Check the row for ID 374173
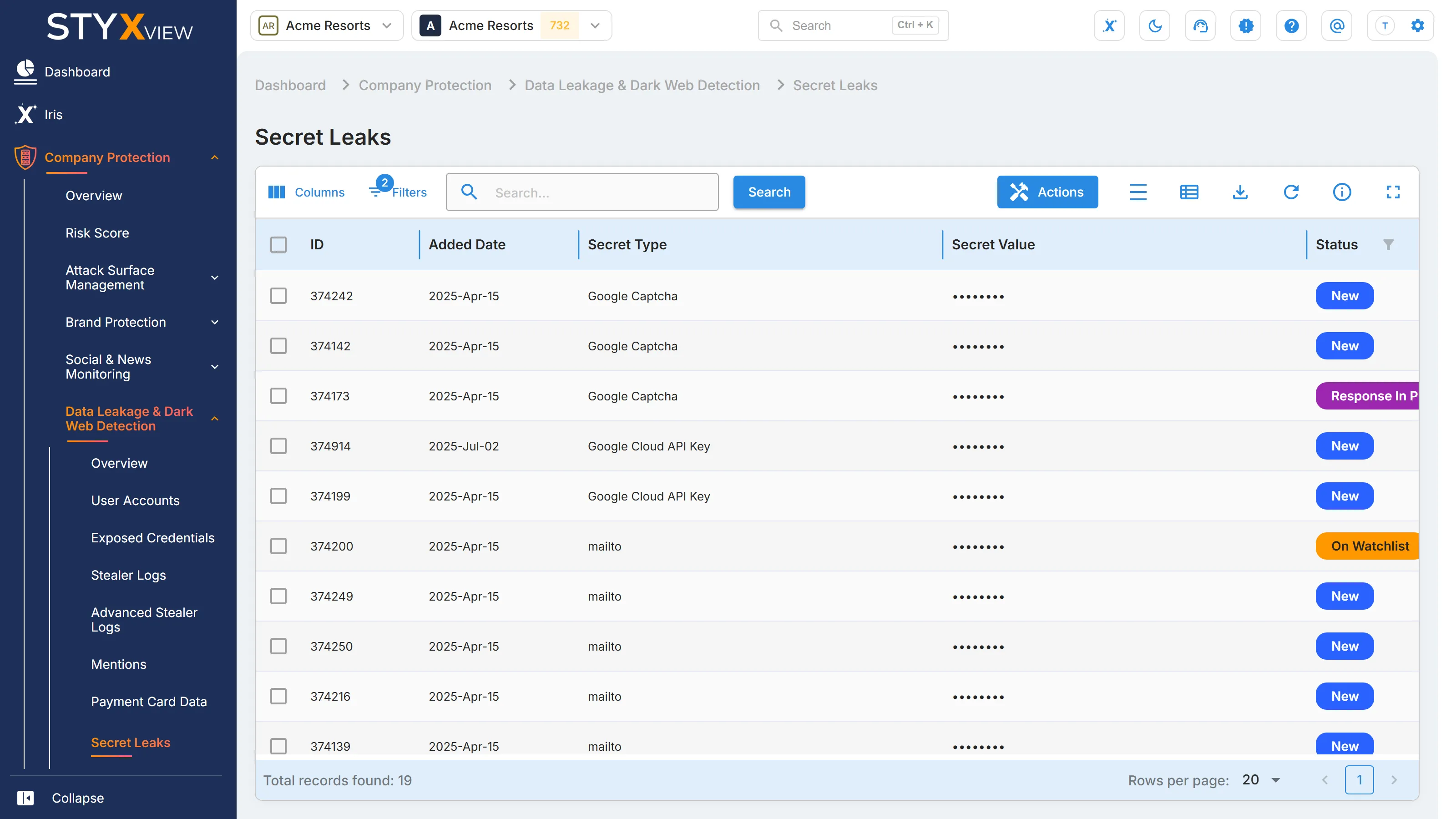The height and width of the screenshot is (819, 1456). point(278,396)
